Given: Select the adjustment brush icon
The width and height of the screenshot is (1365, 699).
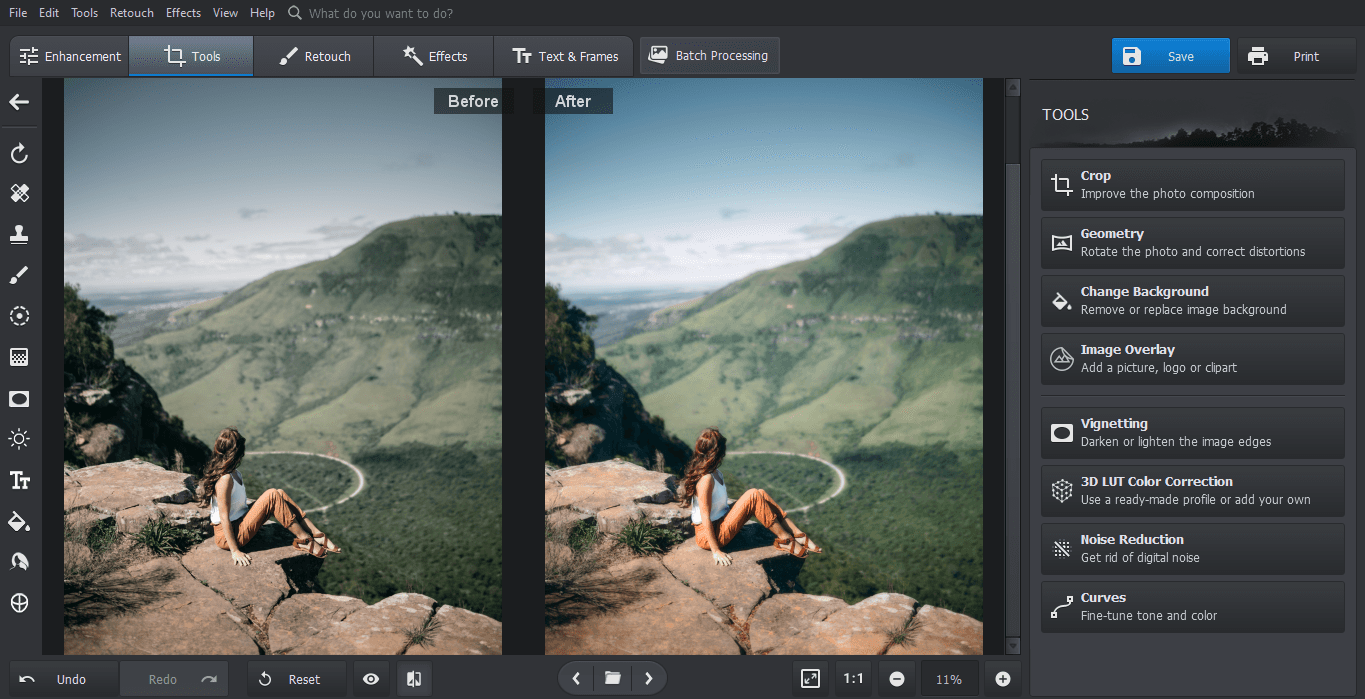Looking at the screenshot, I should [19, 275].
